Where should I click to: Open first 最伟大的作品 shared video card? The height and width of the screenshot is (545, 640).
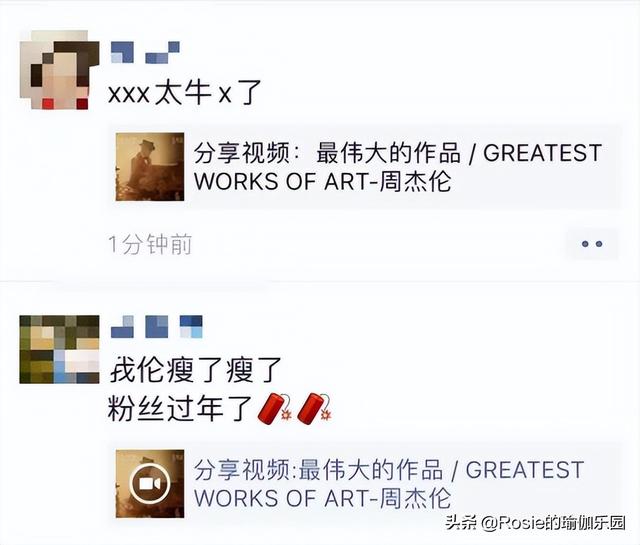point(366,167)
